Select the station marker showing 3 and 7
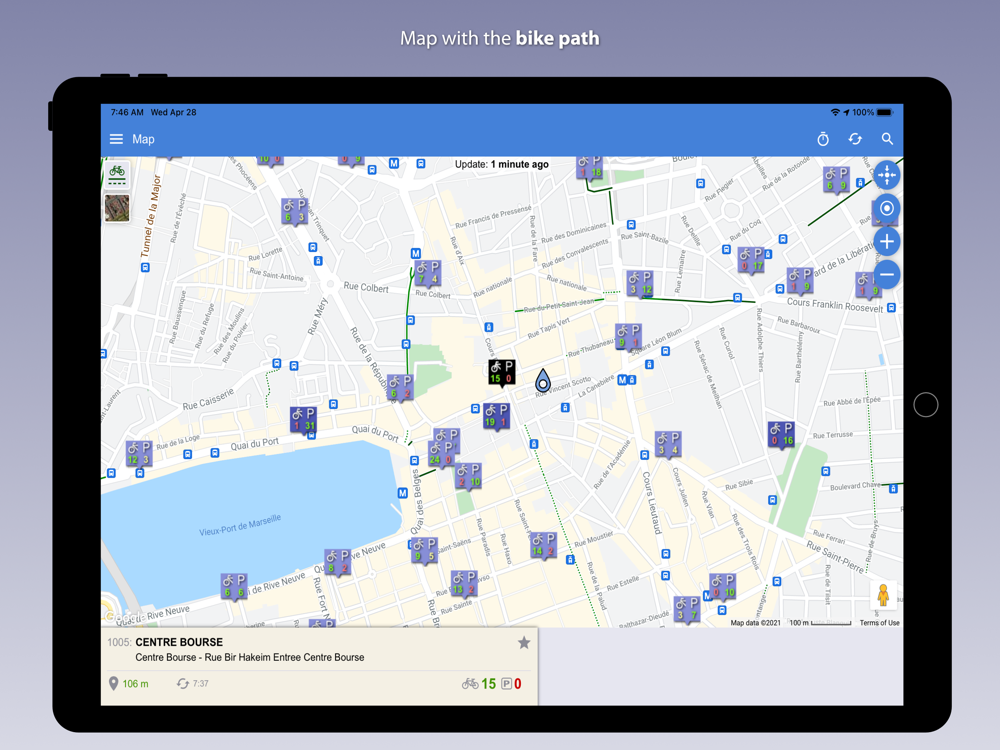The width and height of the screenshot is (1000, 750). tap(687, 610)
